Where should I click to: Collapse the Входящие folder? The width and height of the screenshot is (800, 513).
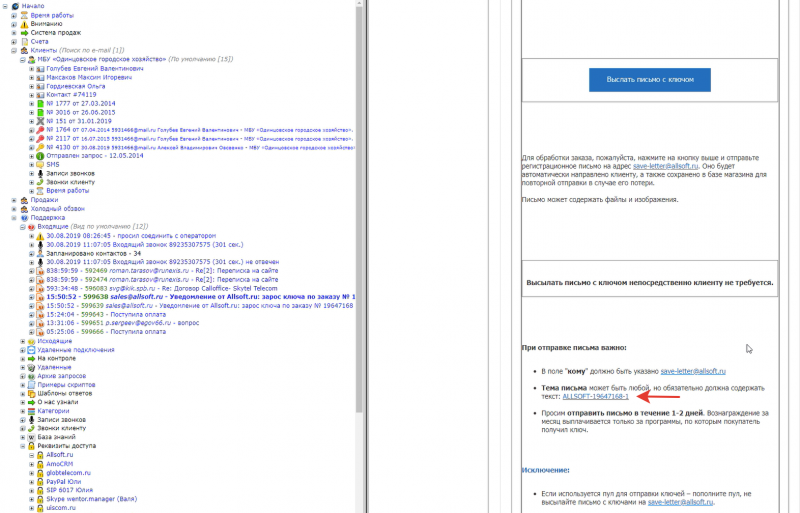[23, 227]
